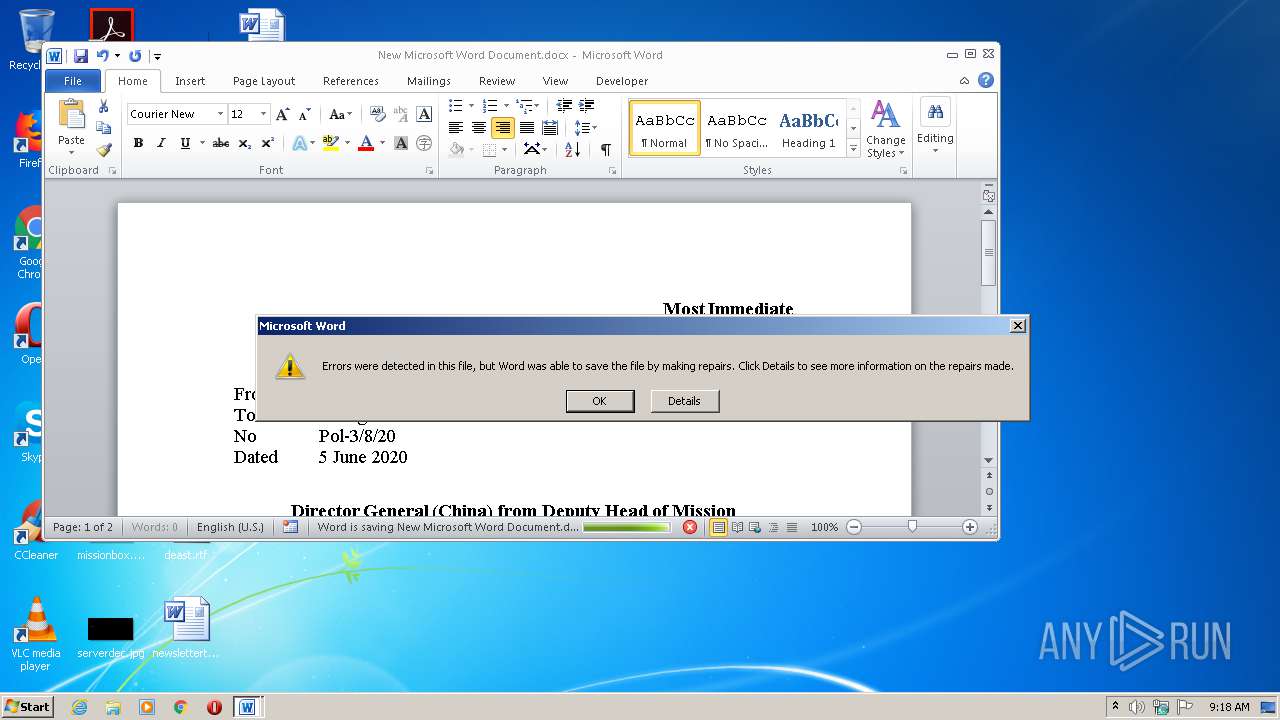
Task: Toggle Strikethrough formatting
Action: click(221, 143)
